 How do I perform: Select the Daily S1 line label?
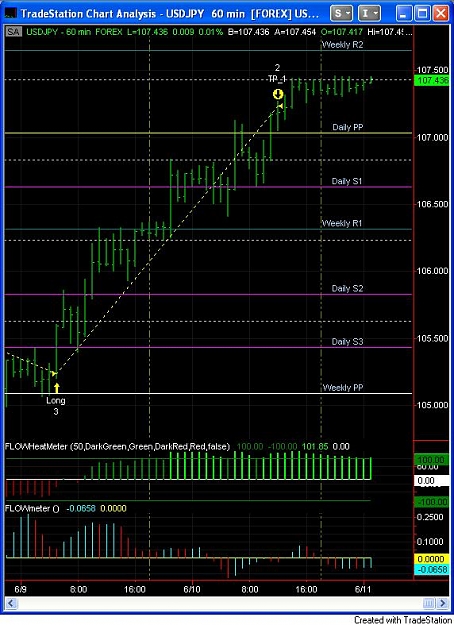[x=347, y=181]
